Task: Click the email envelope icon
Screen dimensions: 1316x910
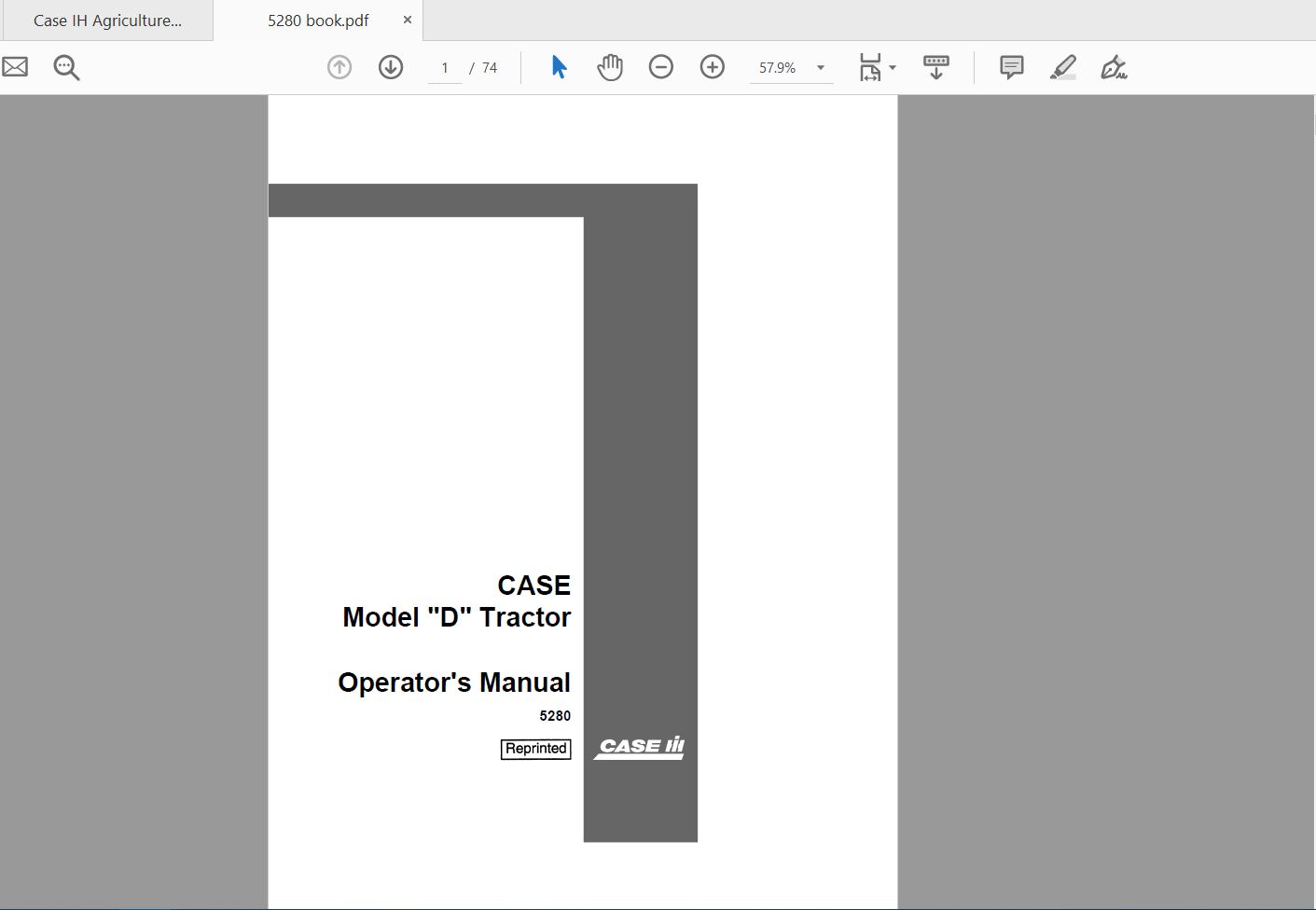Action: (15, 67)
